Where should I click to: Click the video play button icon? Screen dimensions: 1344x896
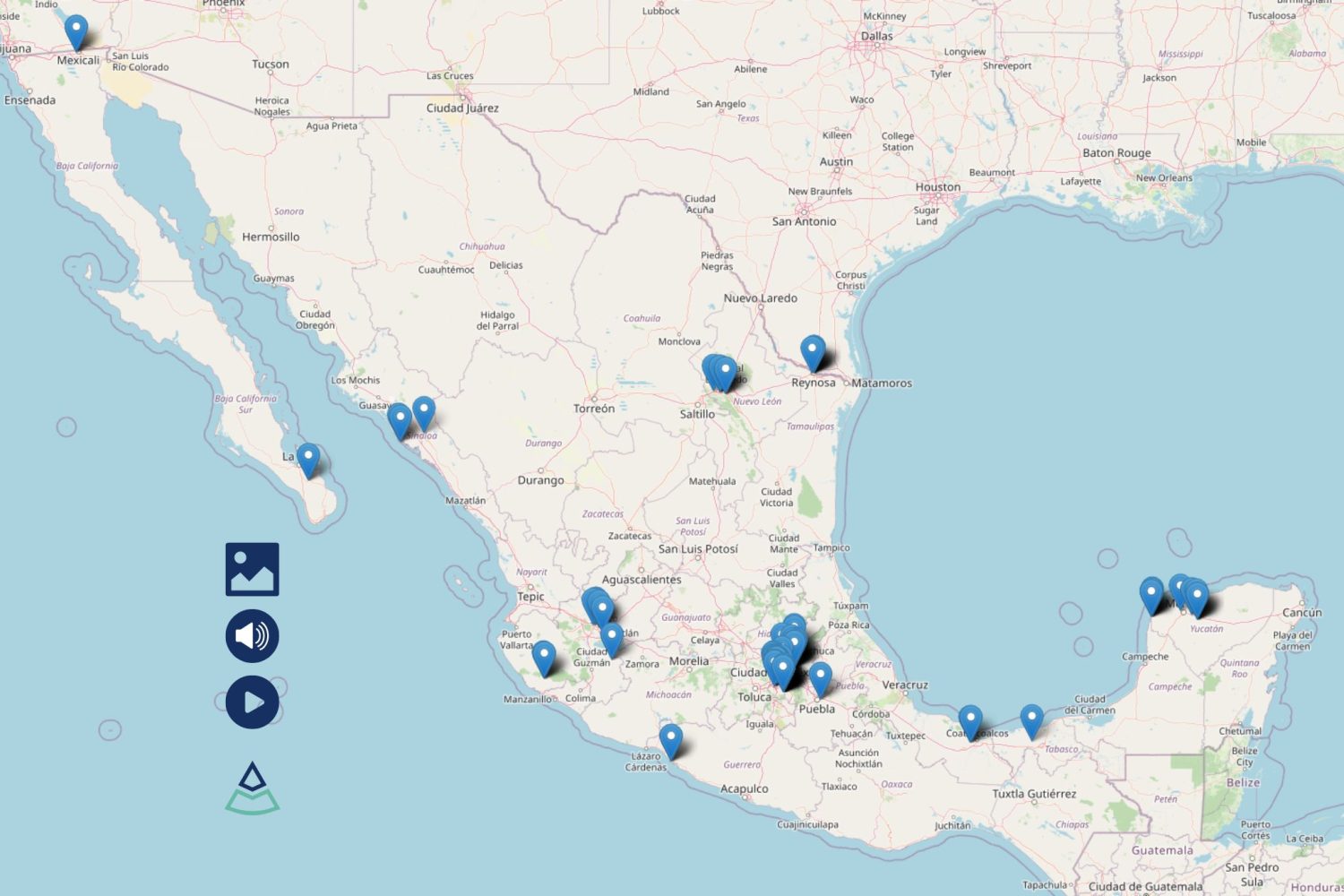pos(252,702)
